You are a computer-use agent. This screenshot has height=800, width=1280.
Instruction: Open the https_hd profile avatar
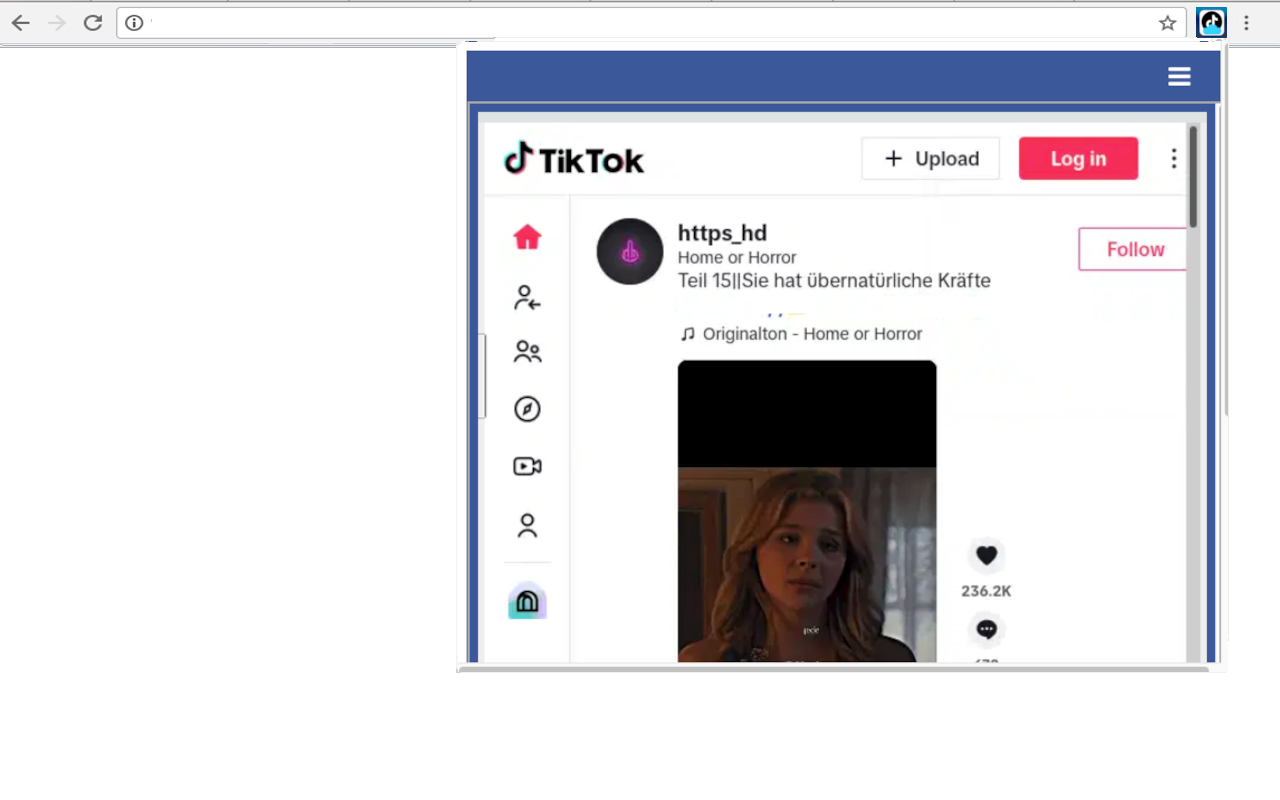630,251
